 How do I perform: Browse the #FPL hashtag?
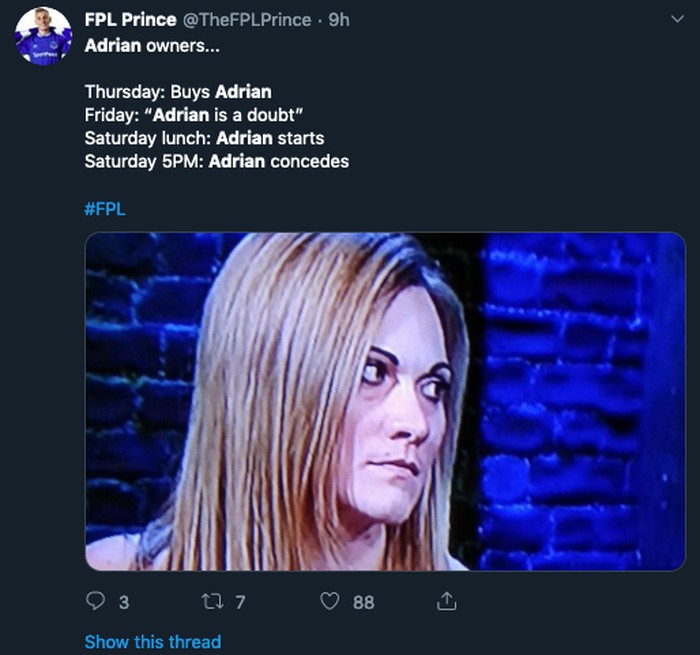tap(105, 209)
